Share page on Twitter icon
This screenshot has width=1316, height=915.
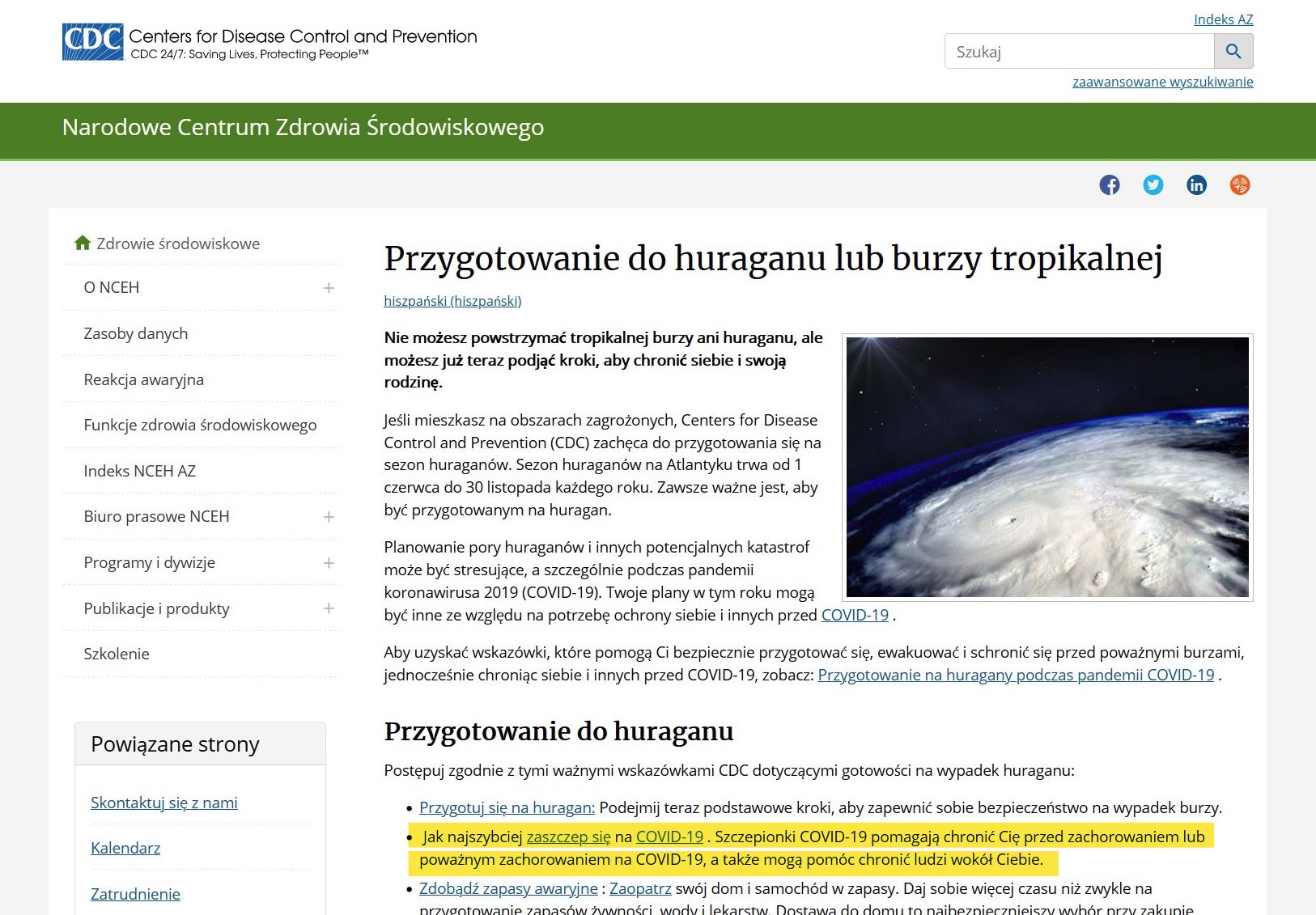[1153, 185]
